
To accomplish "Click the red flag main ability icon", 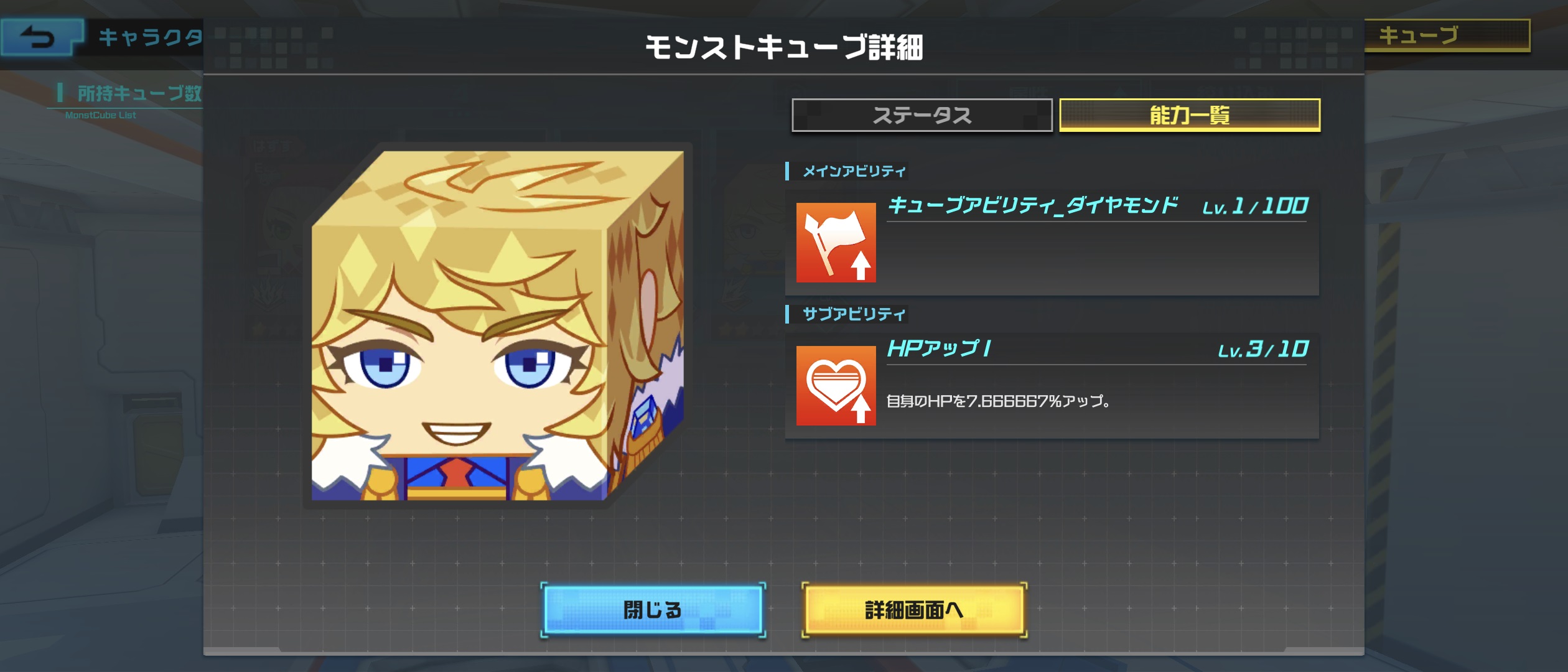I will click(836, 243).
